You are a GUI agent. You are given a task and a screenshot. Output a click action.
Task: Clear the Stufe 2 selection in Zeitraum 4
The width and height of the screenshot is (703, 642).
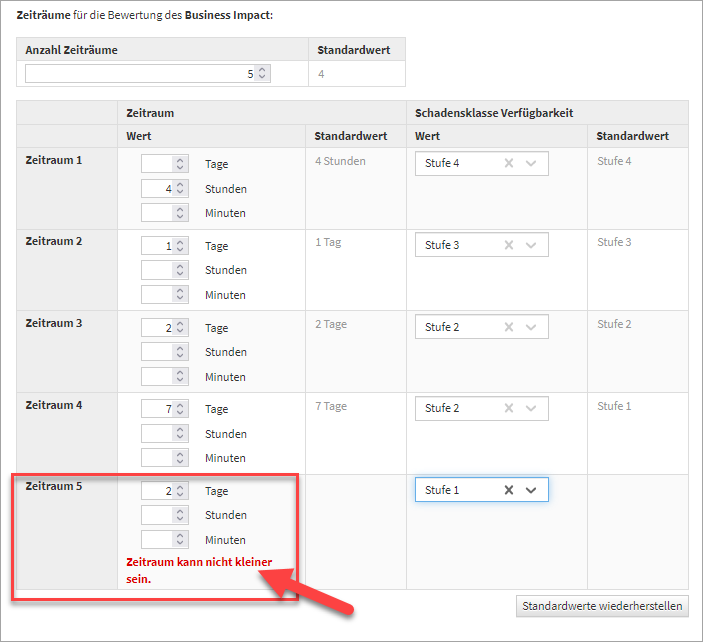tap(508, 408)
